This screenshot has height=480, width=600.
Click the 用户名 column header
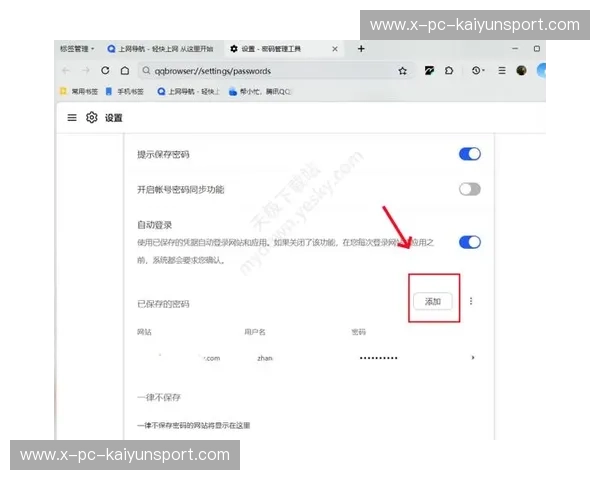pyautogui.click(x=255, y=332)
